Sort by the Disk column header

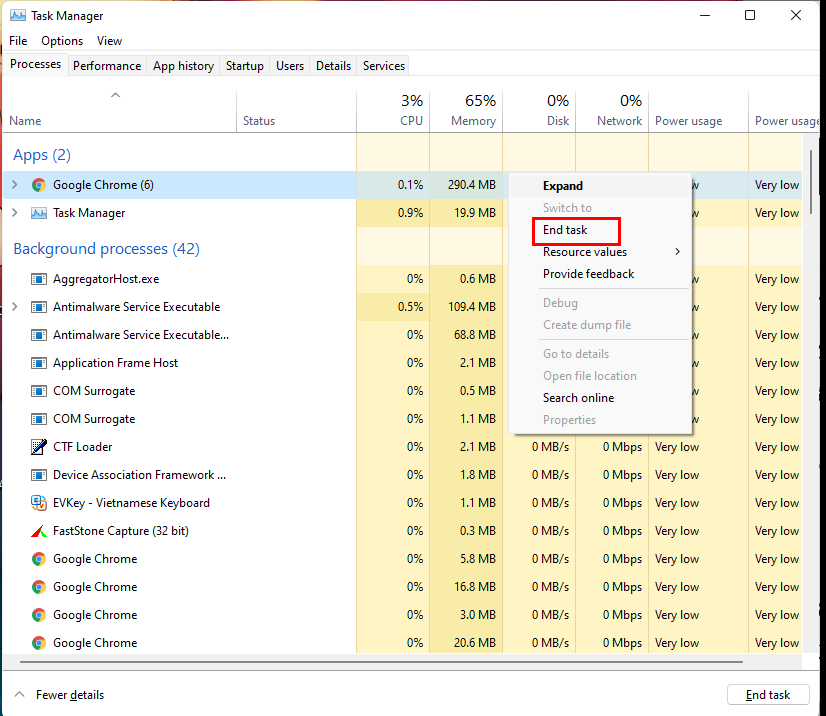point(539,110)
